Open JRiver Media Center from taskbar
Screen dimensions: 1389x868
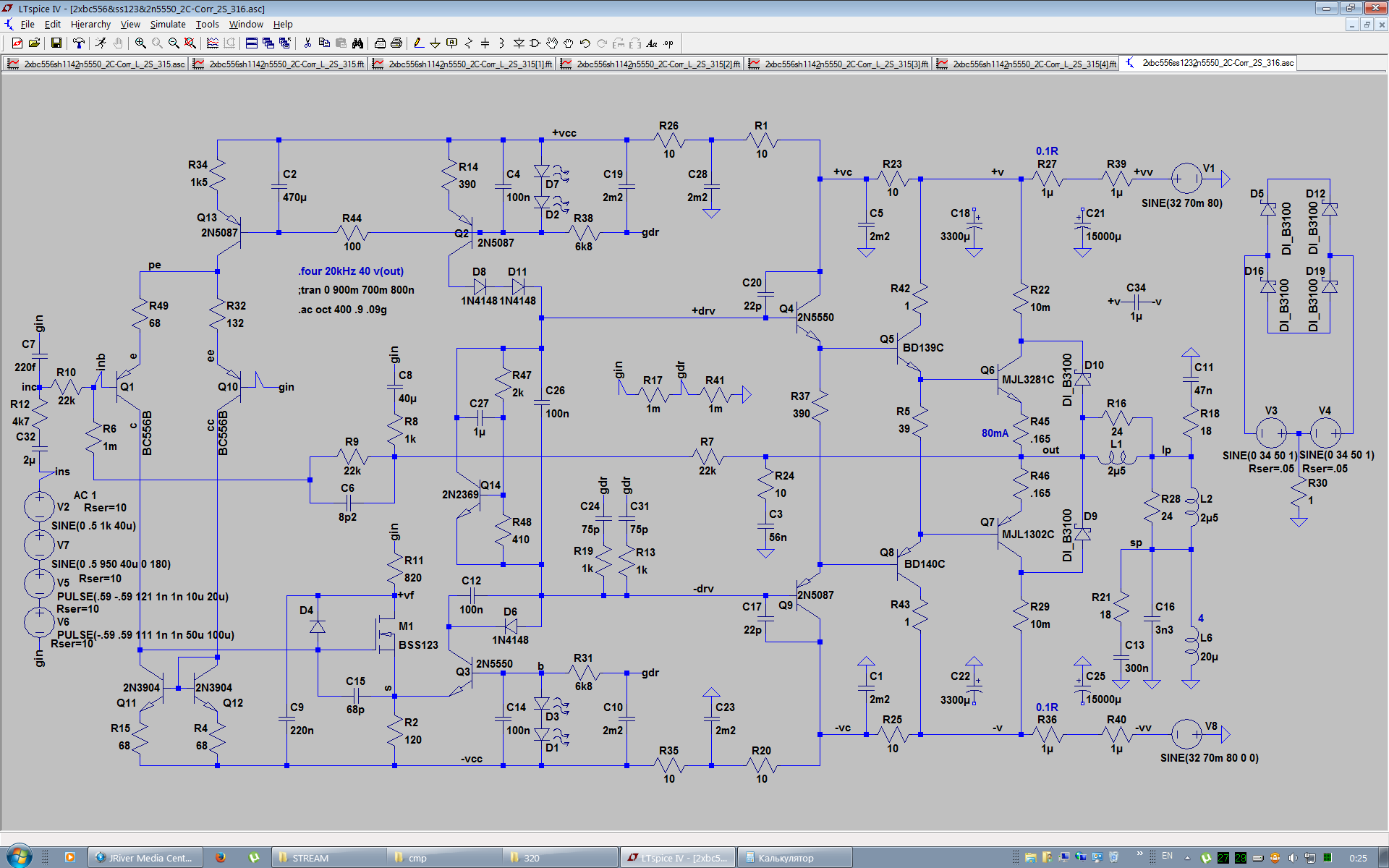tap(145, 858)
